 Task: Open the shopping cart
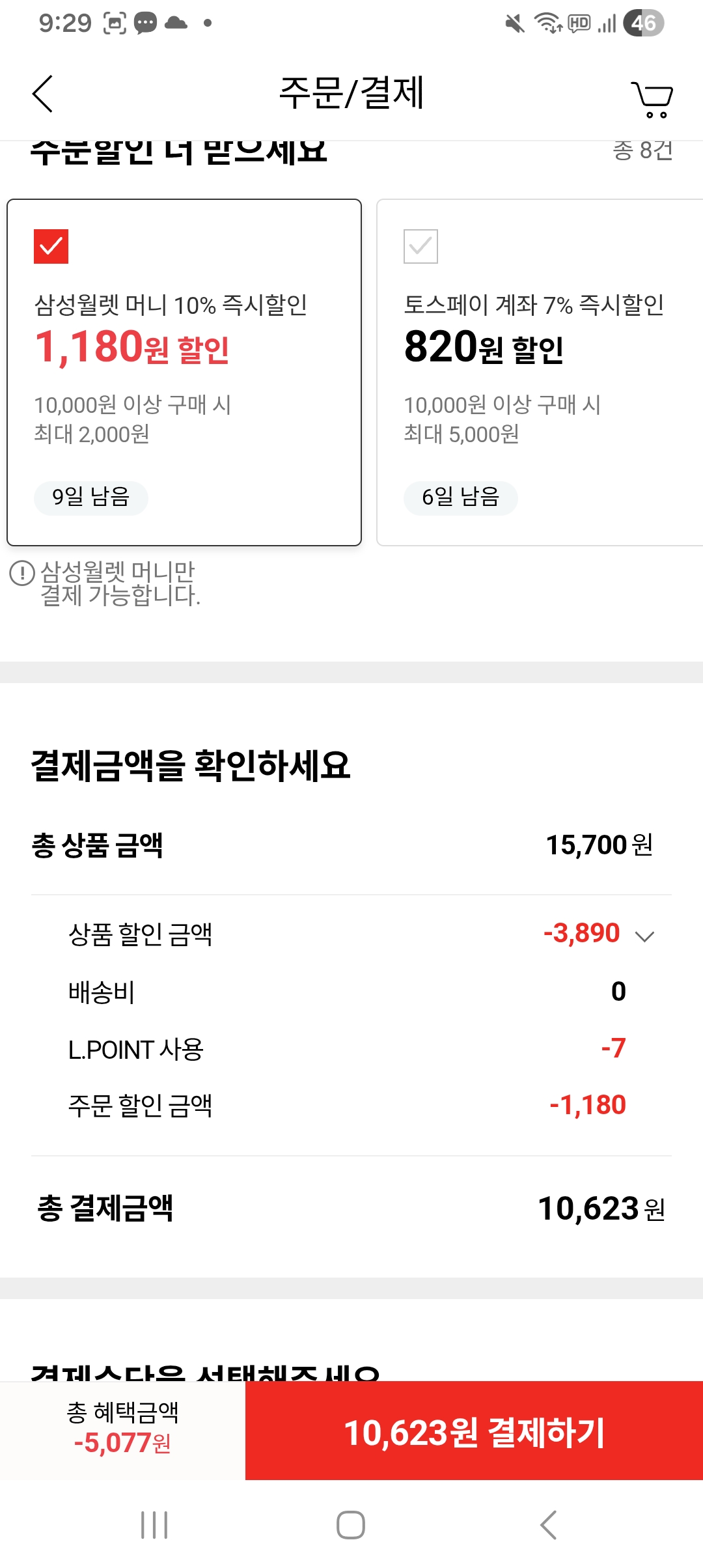[x=654, y=98]
